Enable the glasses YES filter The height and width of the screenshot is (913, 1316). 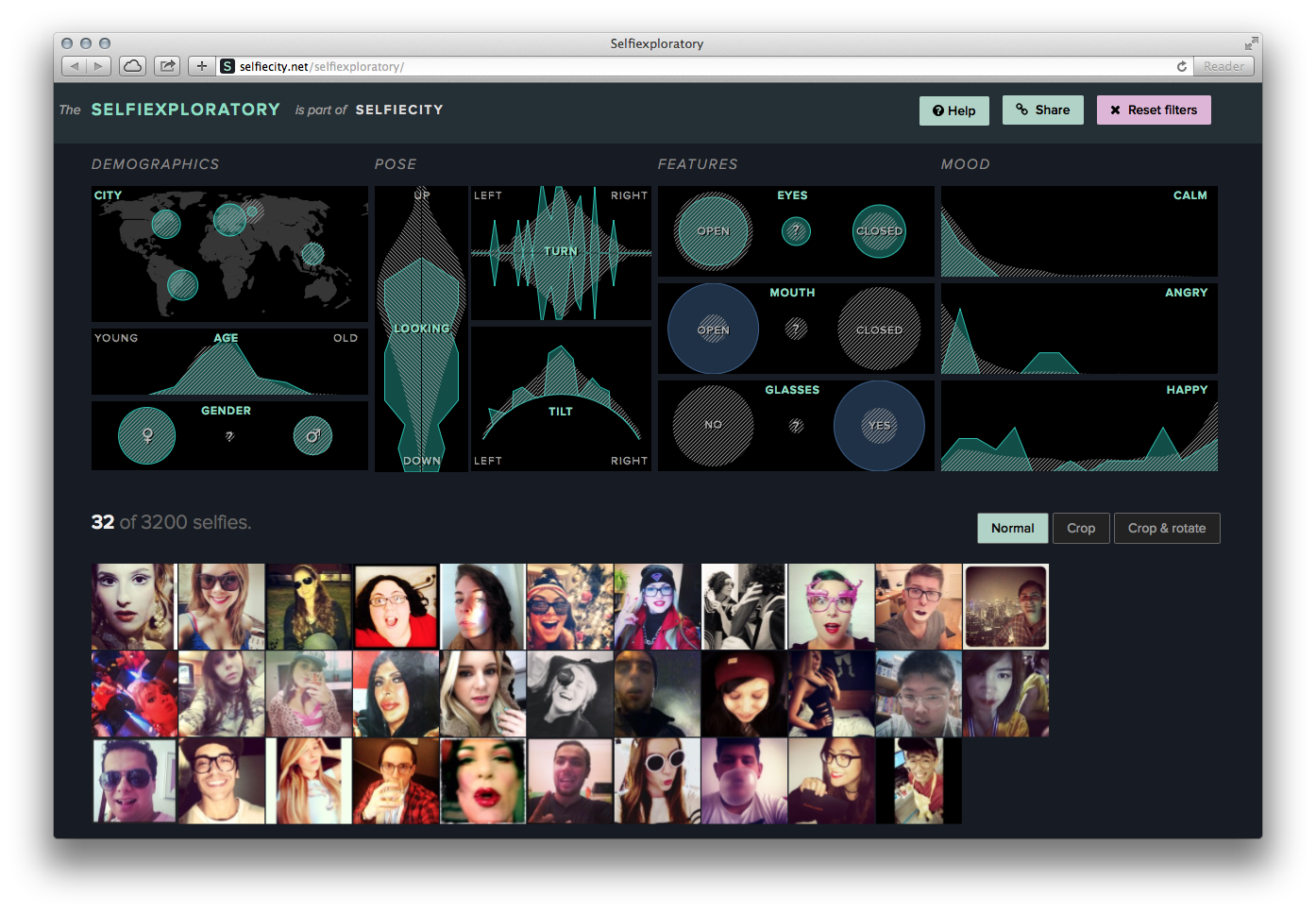tap(879, 426)
